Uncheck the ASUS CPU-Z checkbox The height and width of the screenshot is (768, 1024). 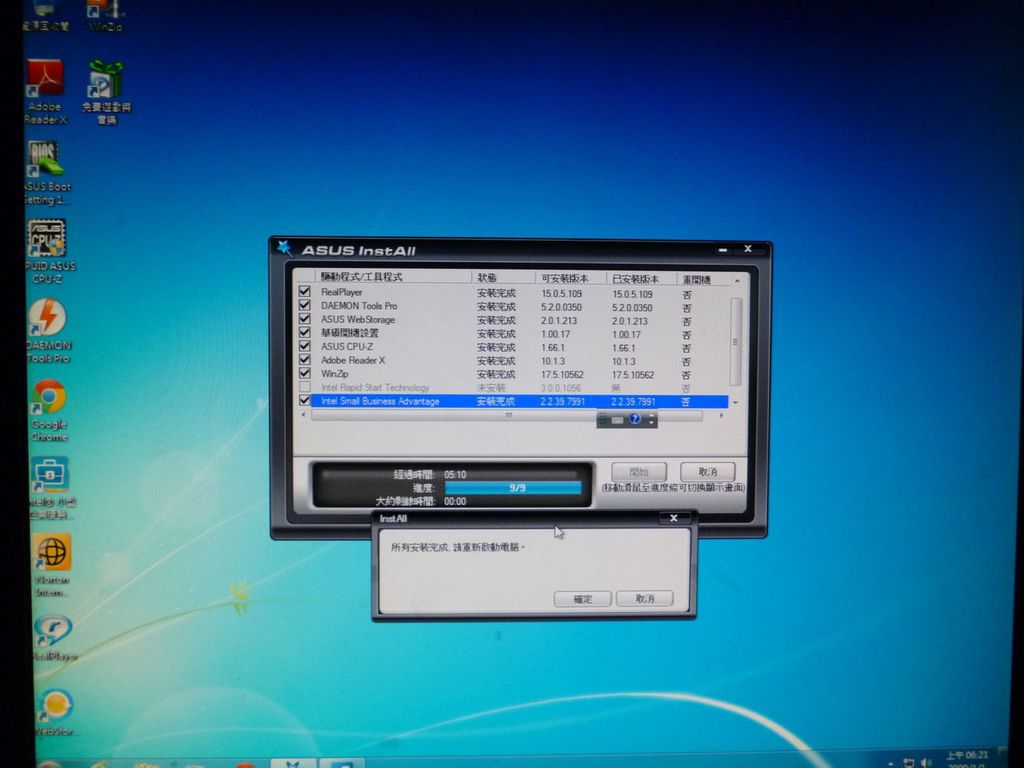coord(304,346)
